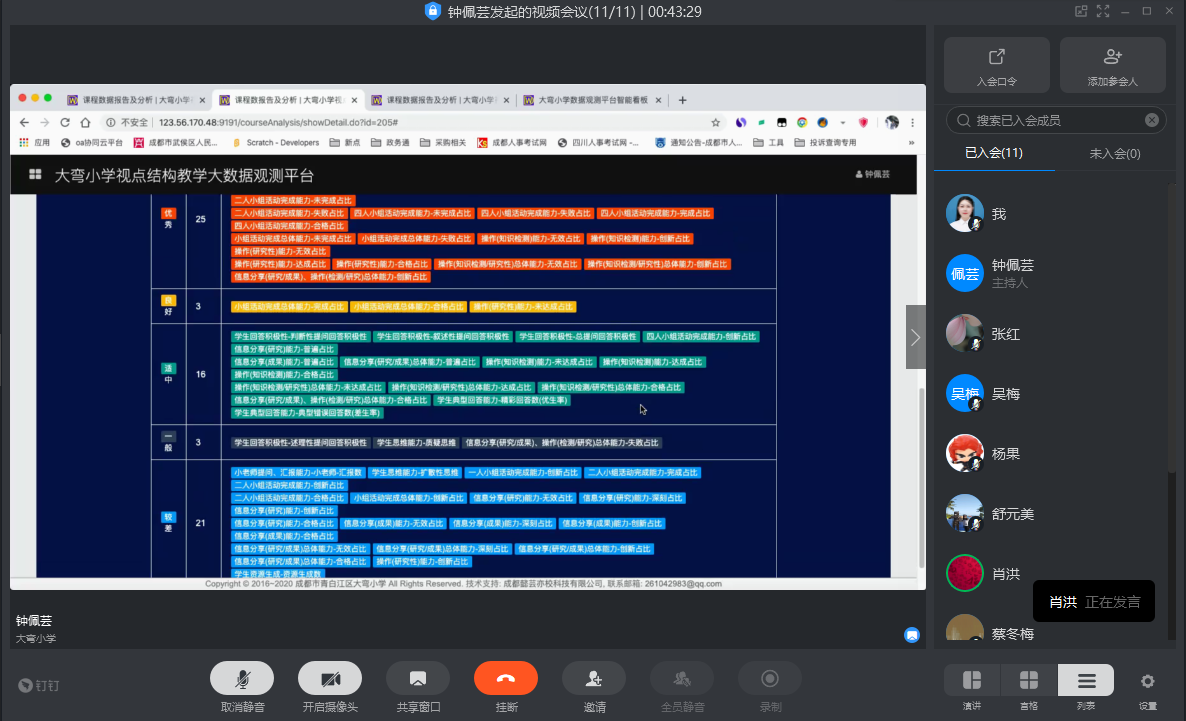Viewport: 1186px width, 721px height.
Task: Click the 适中 green rating label
Action: coord(168,374)
